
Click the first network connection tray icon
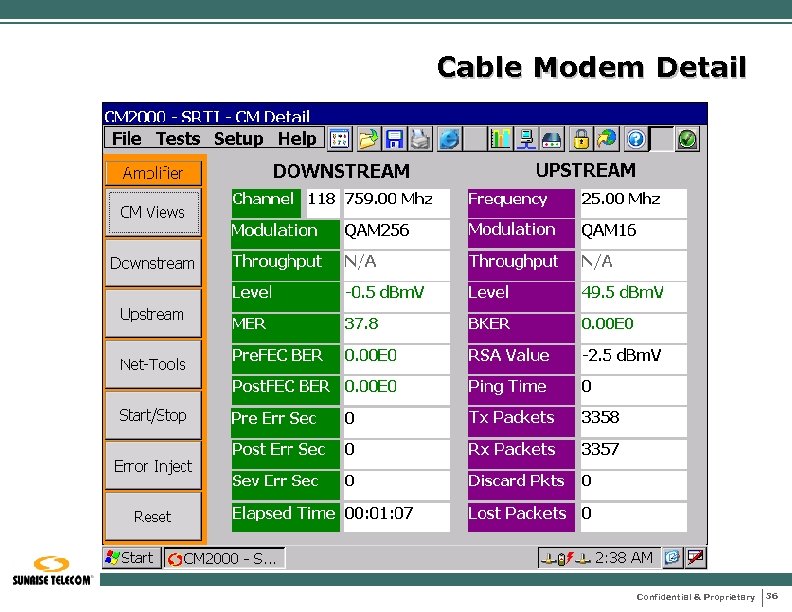tap(549, 559)
